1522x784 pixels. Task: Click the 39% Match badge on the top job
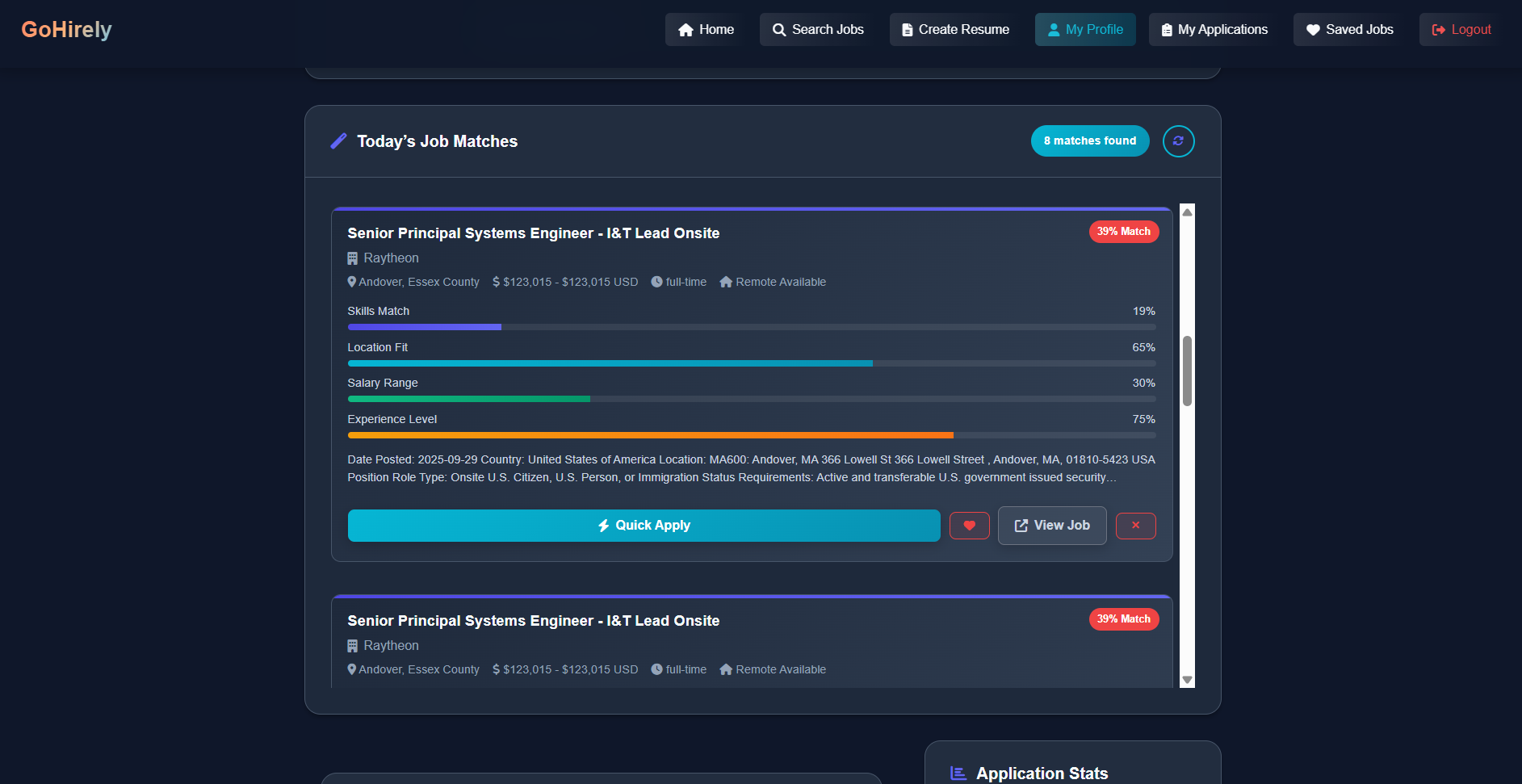pos(1123,232)
